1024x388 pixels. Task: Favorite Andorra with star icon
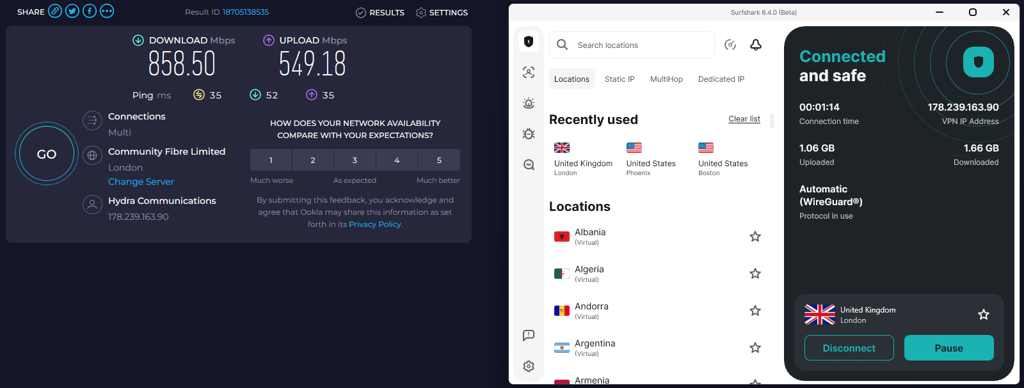coord(755,311)
